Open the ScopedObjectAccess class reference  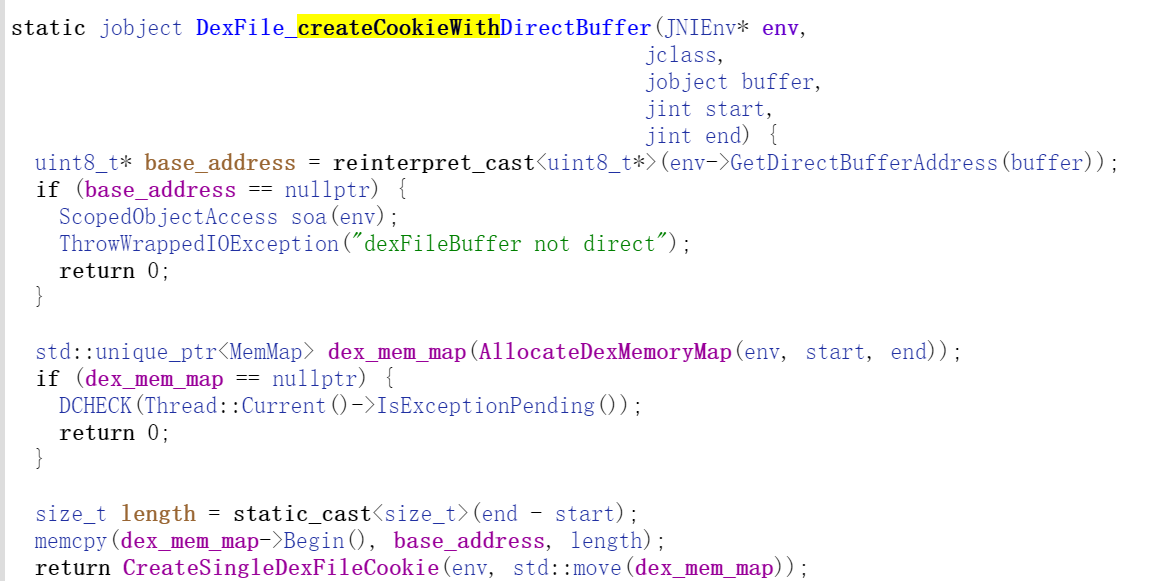(x=168, y=217)
